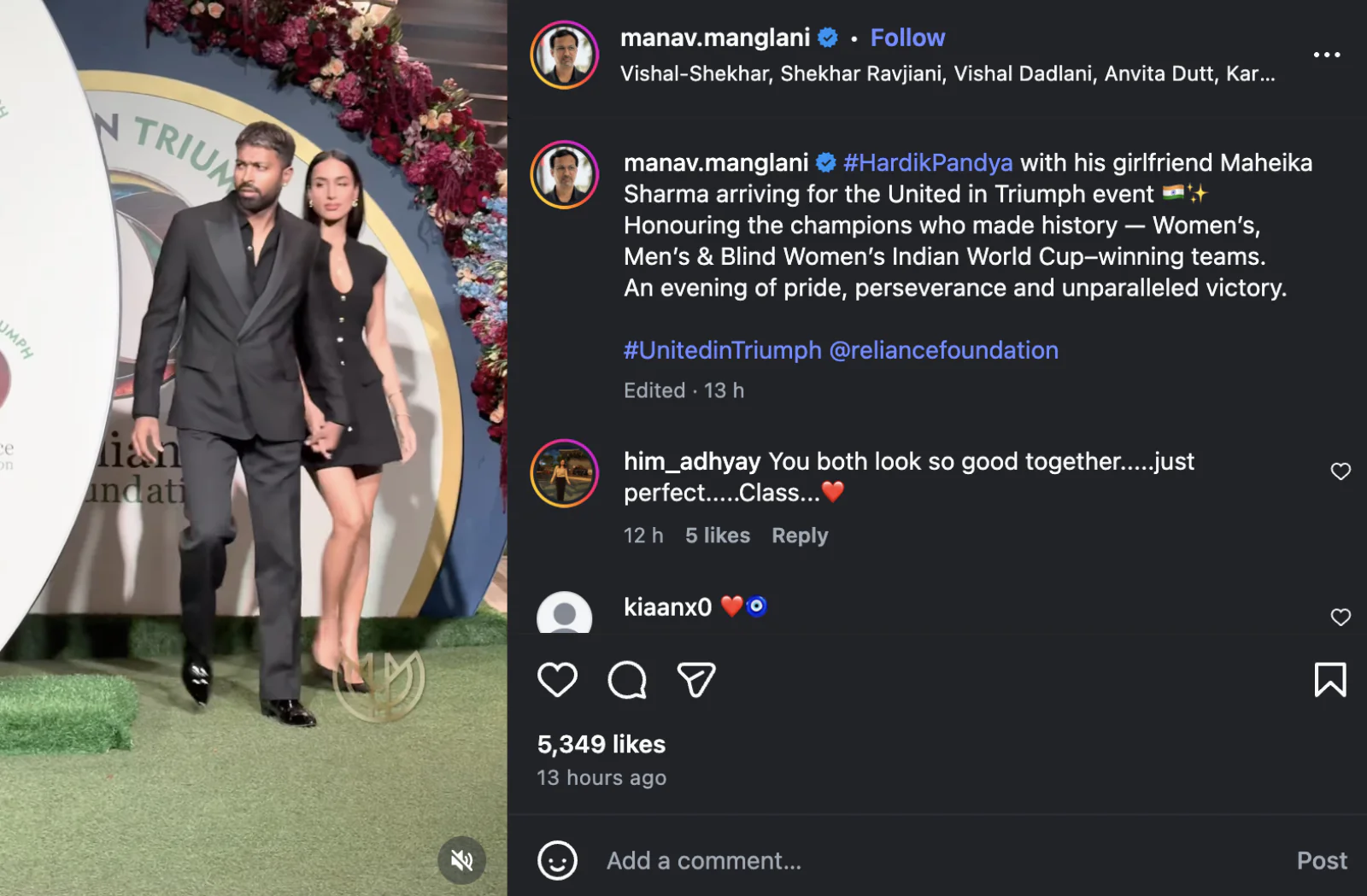Screen dimensions: 1367x896
Task: View likes on him_adhyay's comment
Action: tap(717, 536)
